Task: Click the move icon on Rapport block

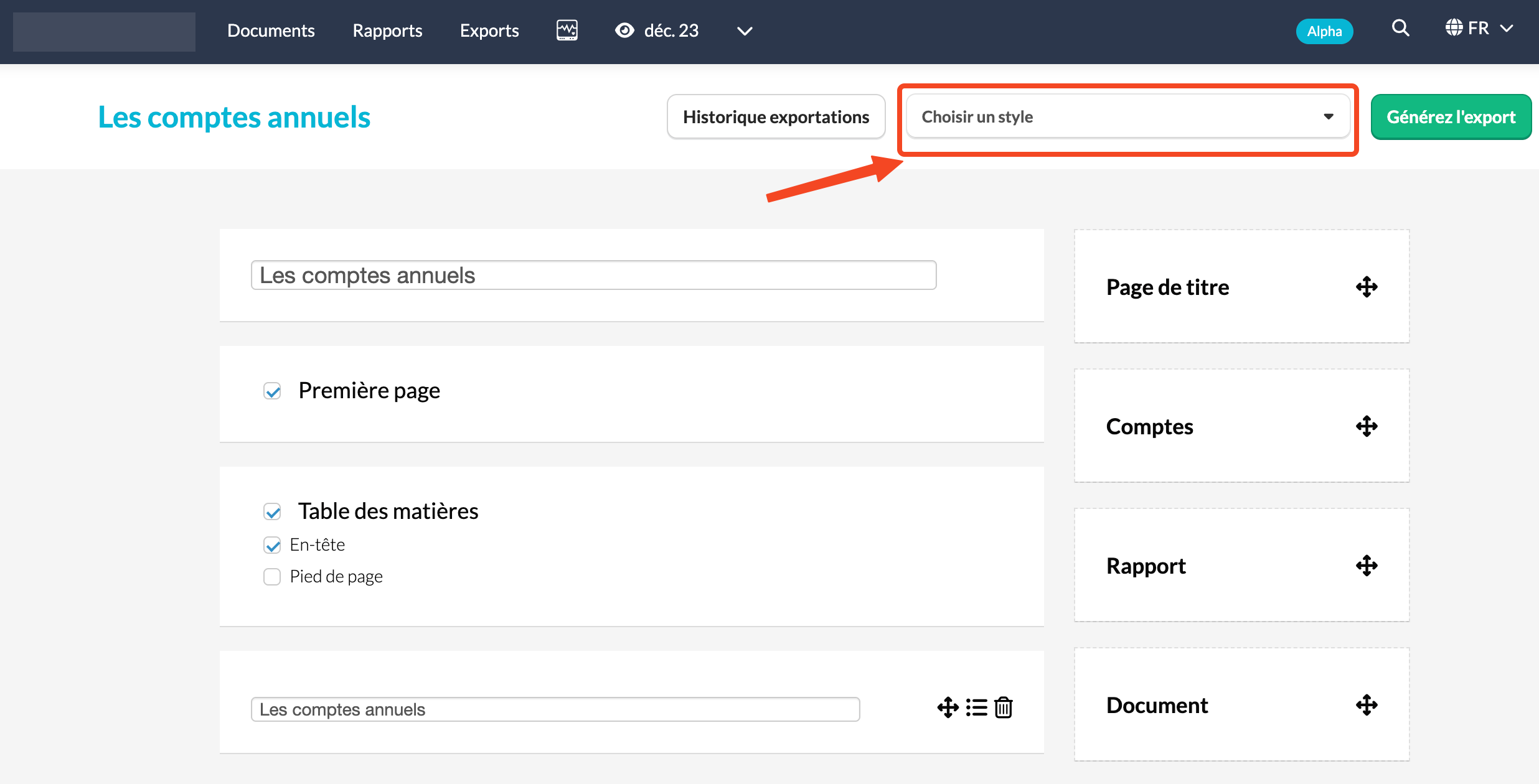Action: pos(1367,566)
